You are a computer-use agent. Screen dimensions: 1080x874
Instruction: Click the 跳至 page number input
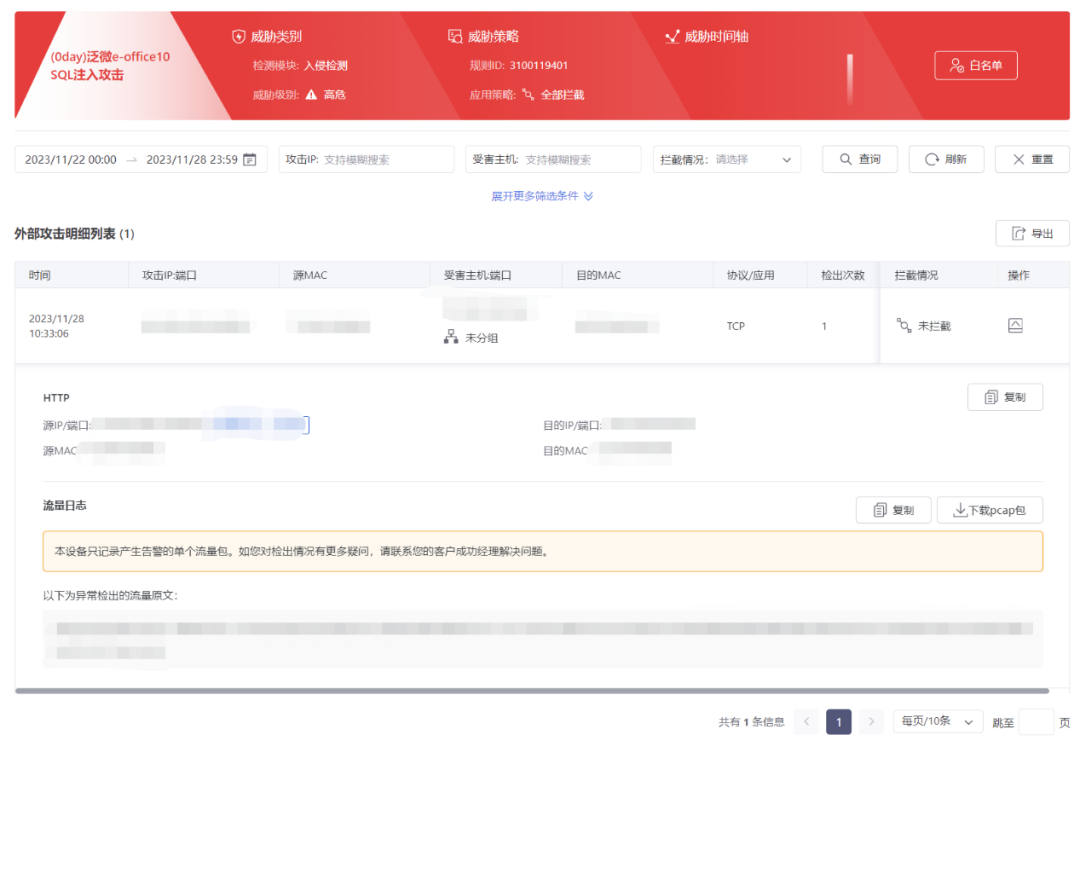pos(1036,722)
